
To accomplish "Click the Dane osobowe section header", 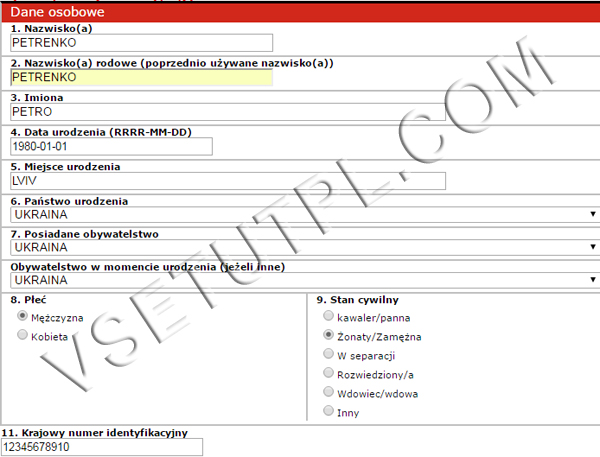I will 301,12.
